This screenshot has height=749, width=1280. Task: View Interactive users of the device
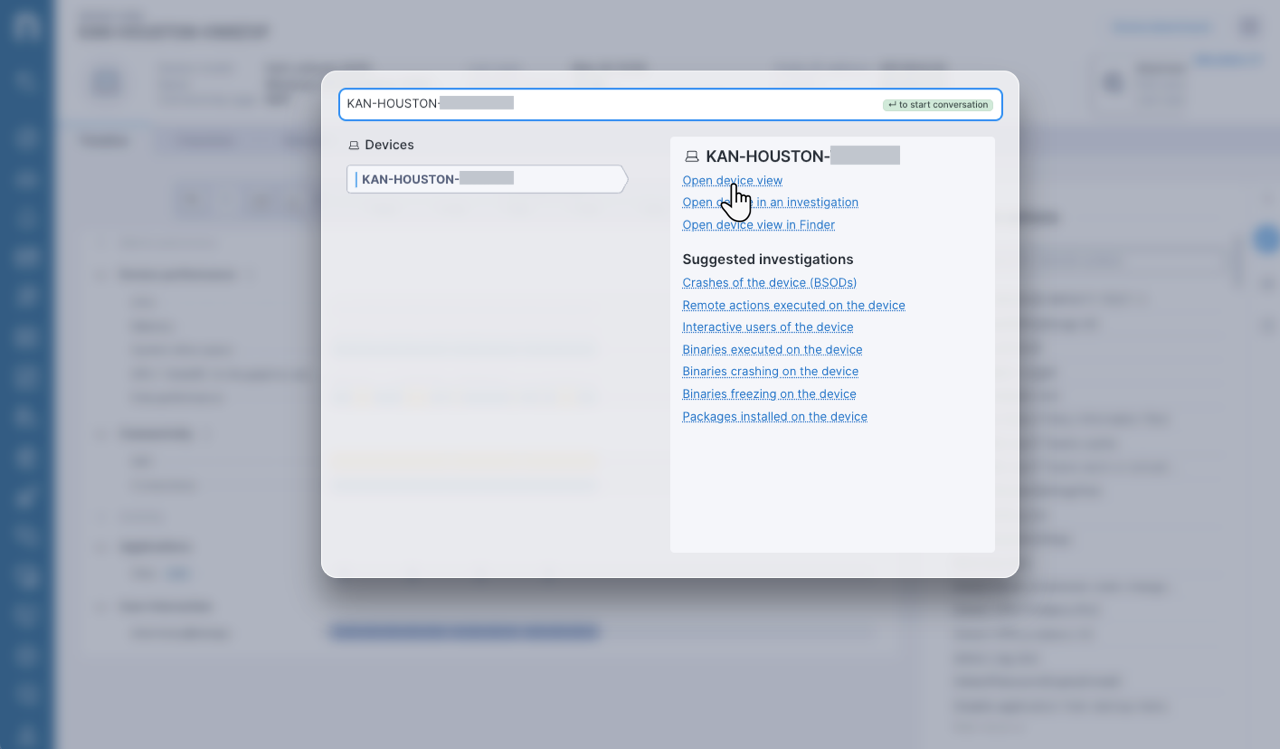tap(767, 327)
